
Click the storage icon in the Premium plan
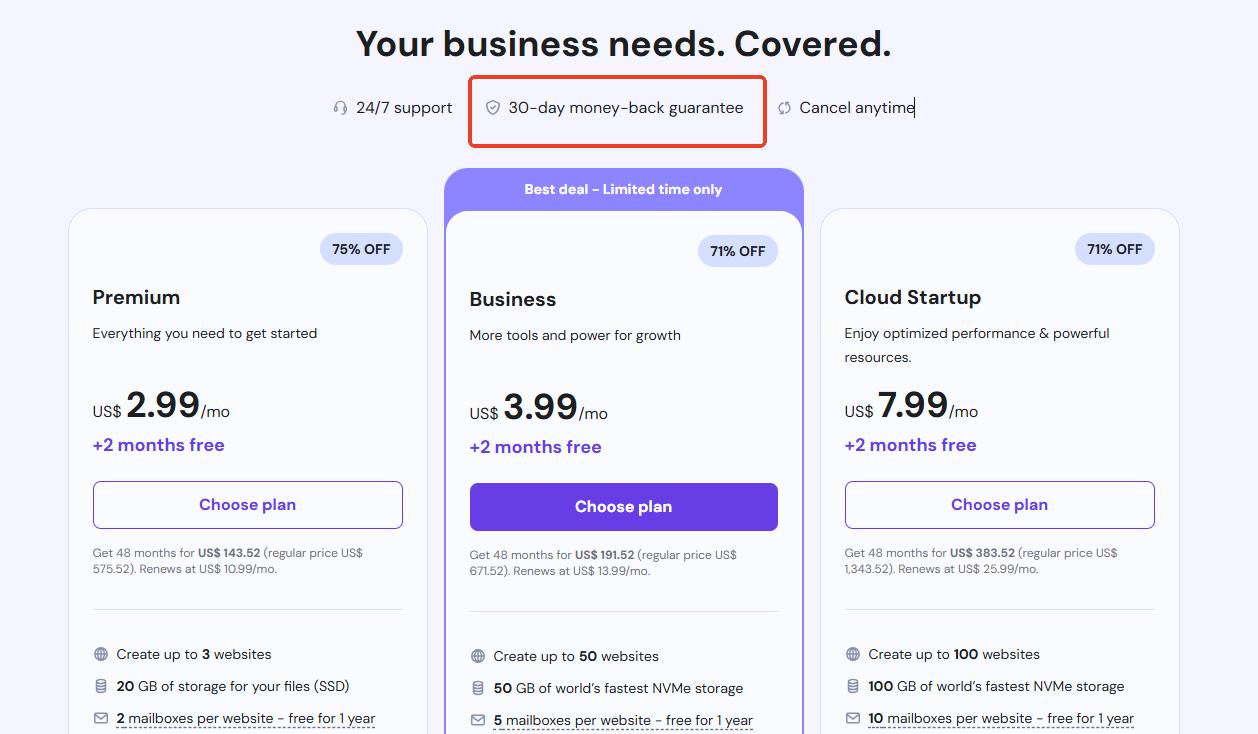click(101, 687)
